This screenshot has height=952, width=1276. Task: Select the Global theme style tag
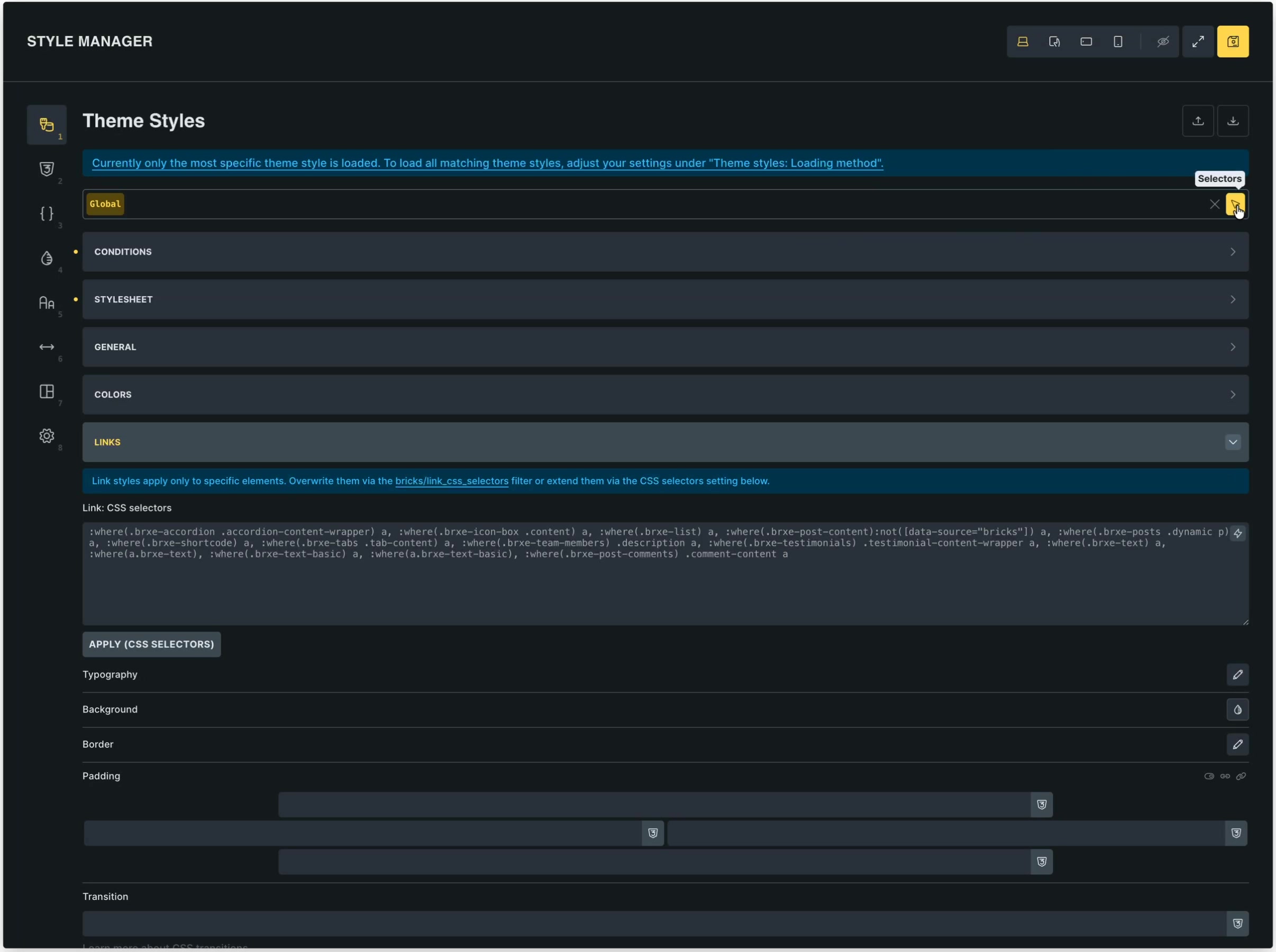105,204
